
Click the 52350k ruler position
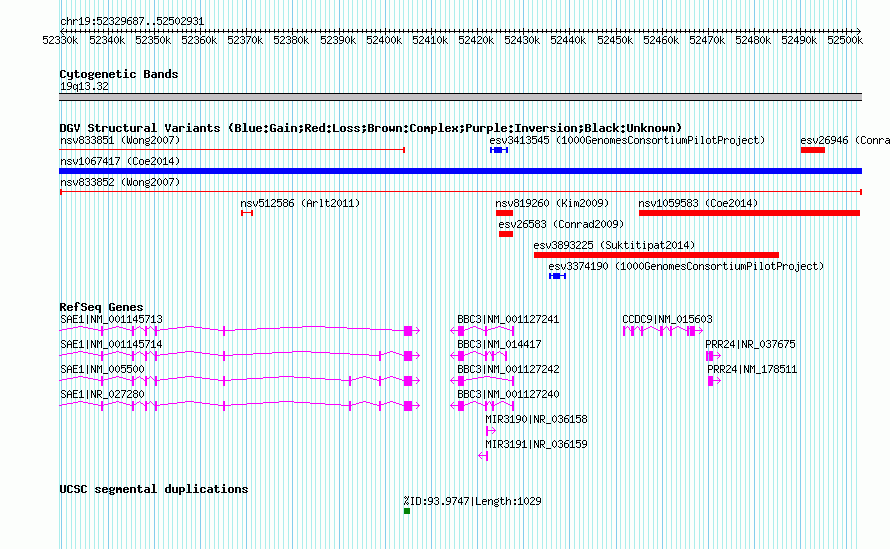[153, 40]
